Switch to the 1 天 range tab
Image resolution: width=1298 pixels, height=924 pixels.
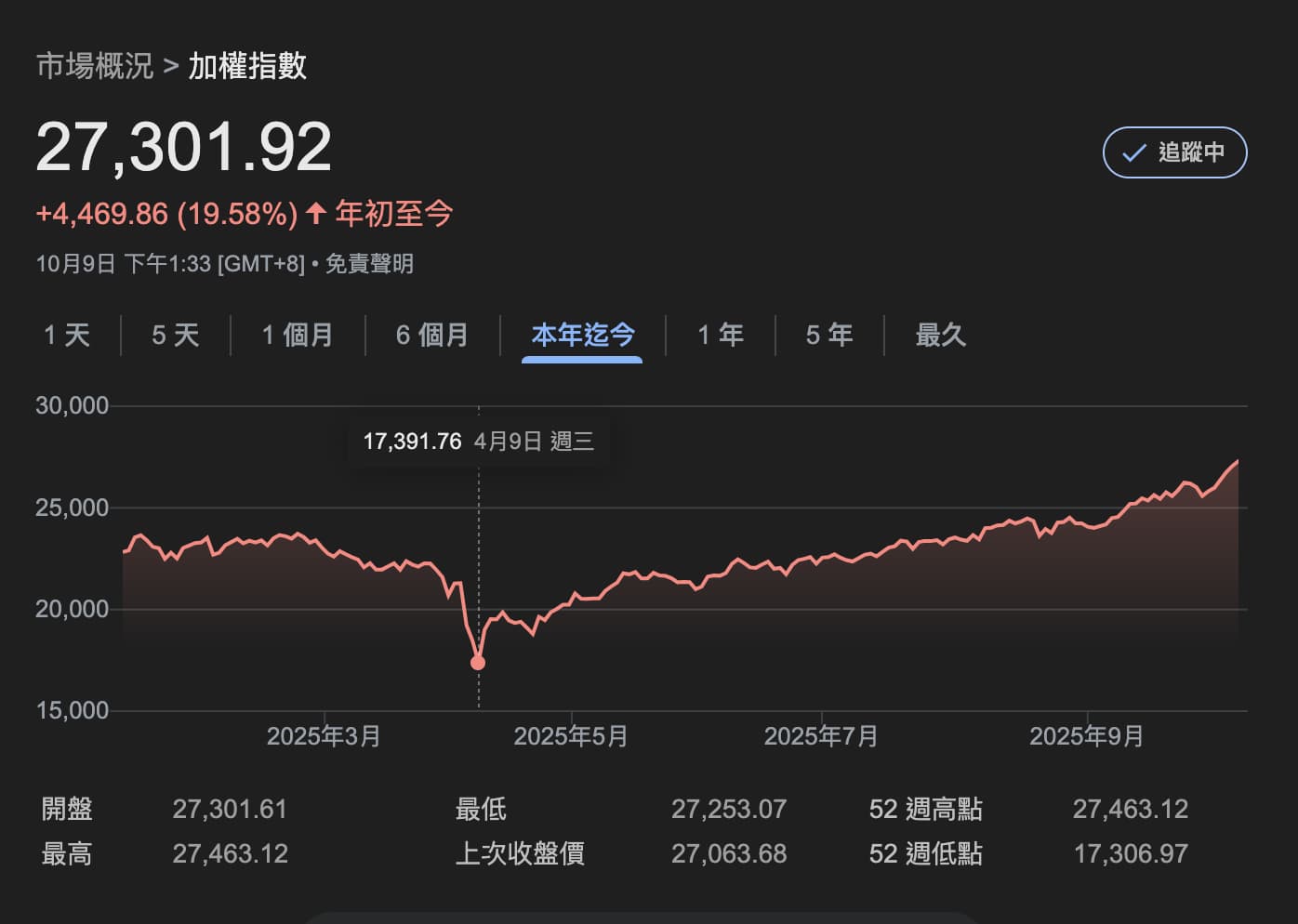click(67, 335)
